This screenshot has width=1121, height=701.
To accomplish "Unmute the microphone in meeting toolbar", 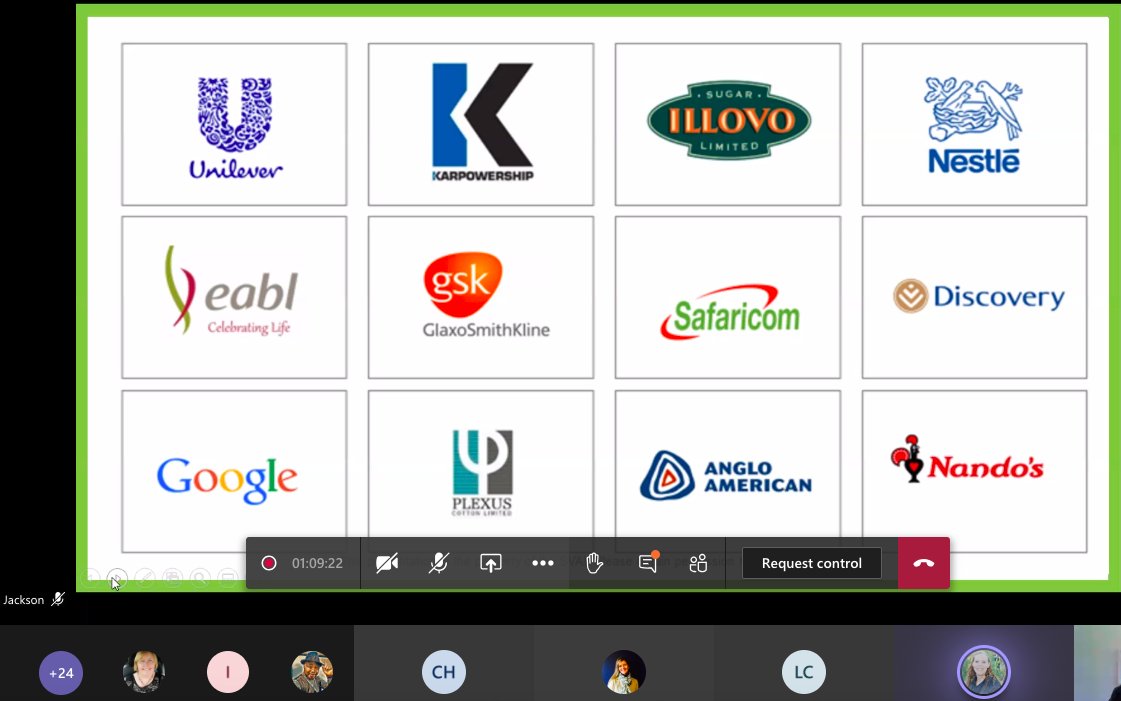I will pos(439,563).
